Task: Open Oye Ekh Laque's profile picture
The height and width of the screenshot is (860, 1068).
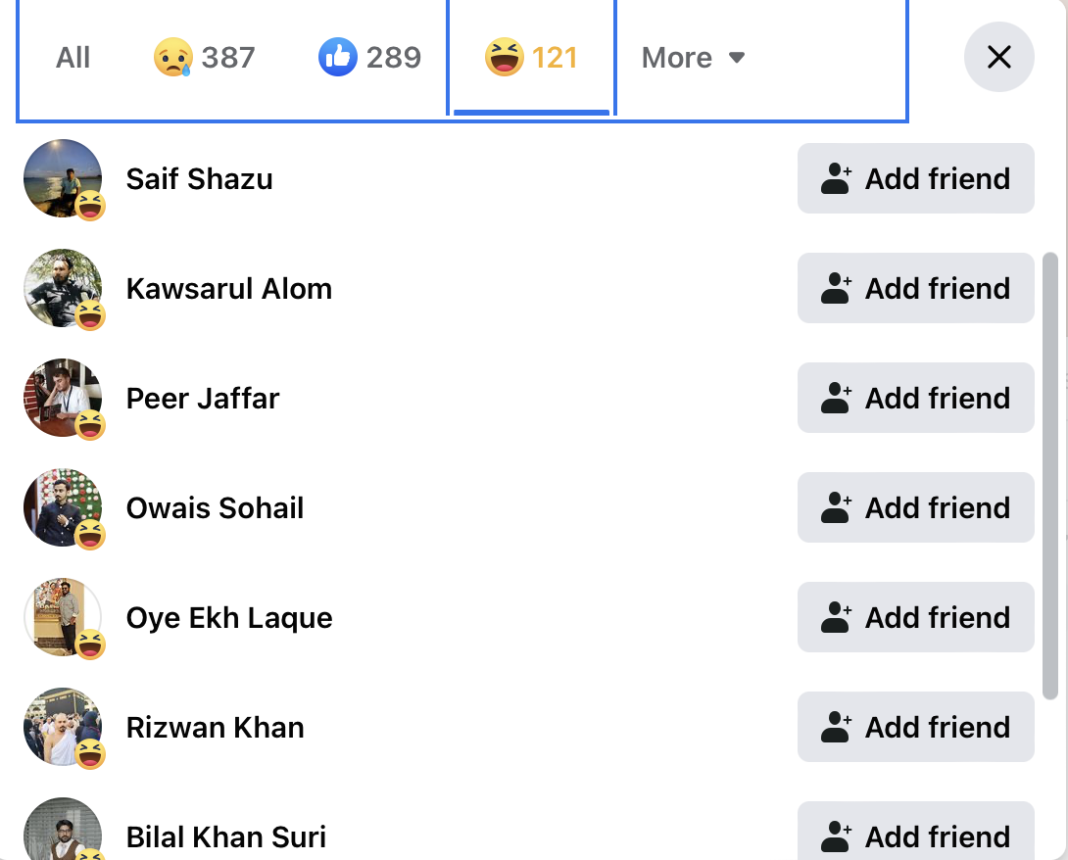Action: pyautogui.click(x=62, y=617)
